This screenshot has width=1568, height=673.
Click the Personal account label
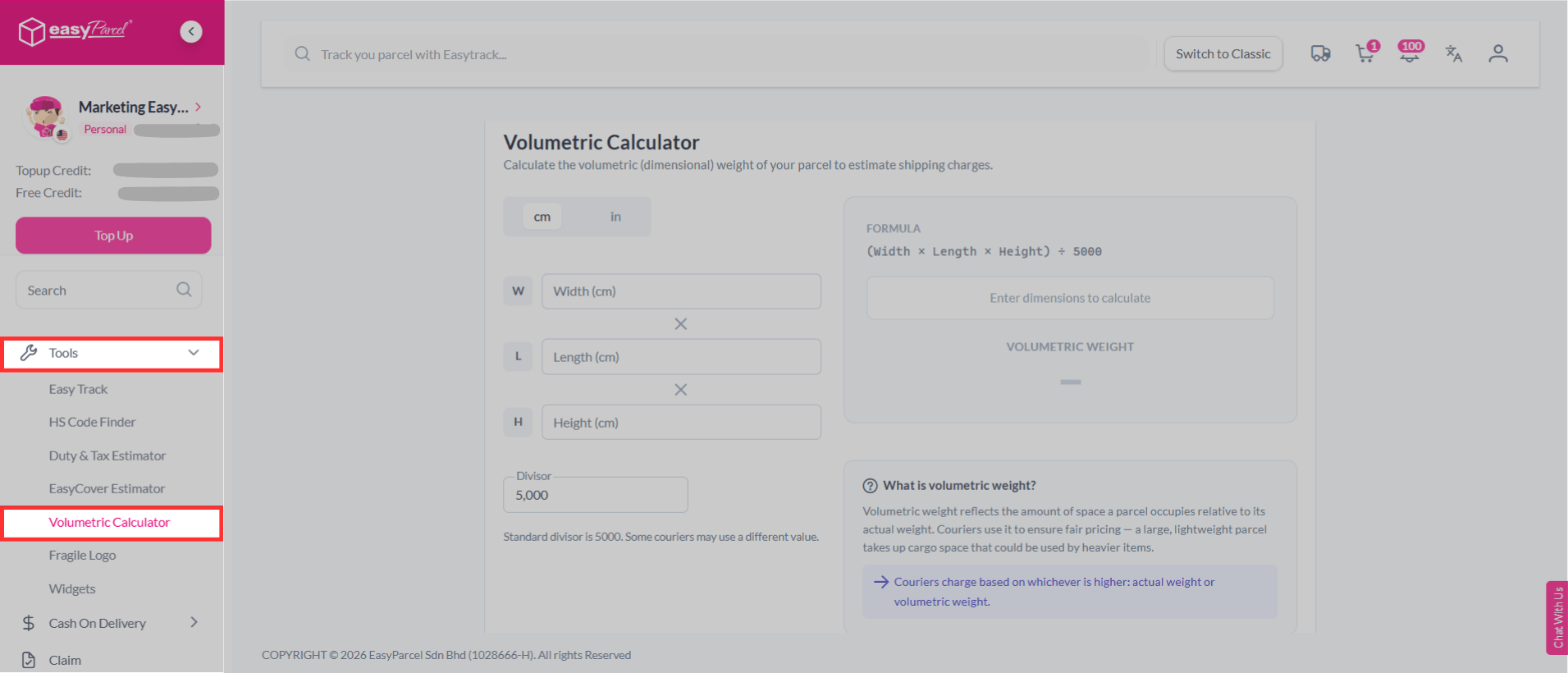coord(105,129)
